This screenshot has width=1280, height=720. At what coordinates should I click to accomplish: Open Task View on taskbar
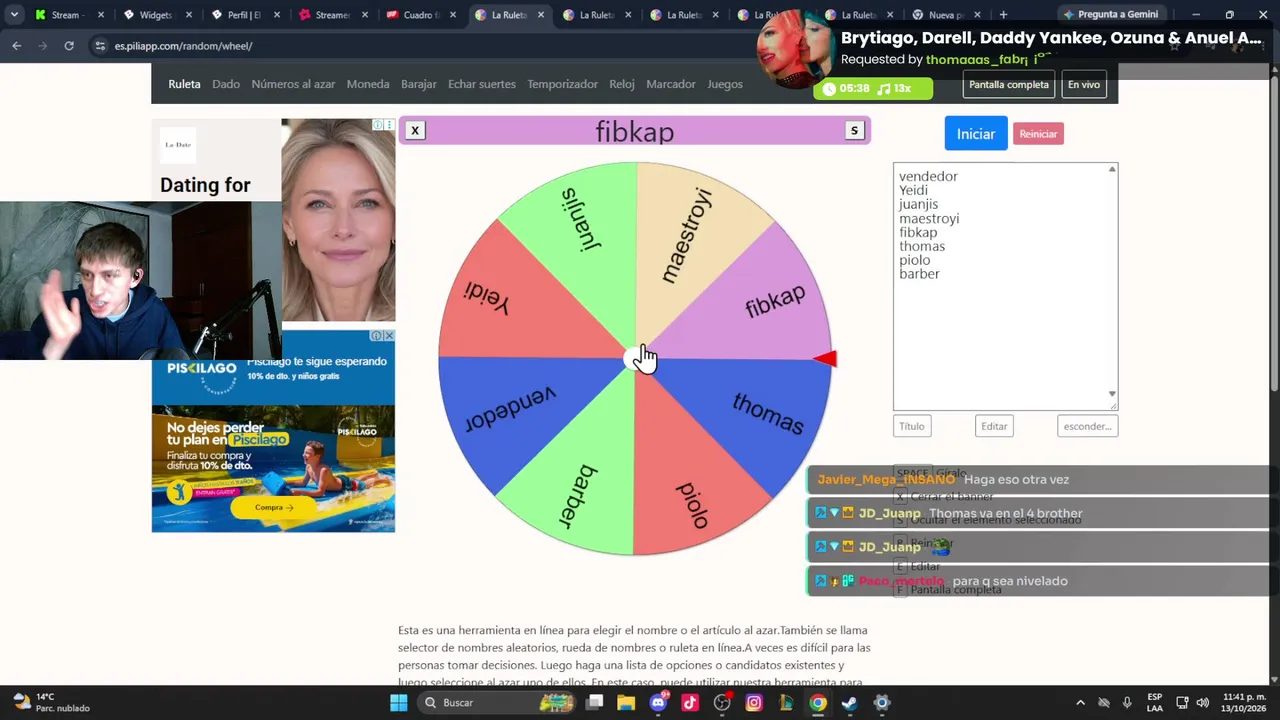tap(594, 702)
